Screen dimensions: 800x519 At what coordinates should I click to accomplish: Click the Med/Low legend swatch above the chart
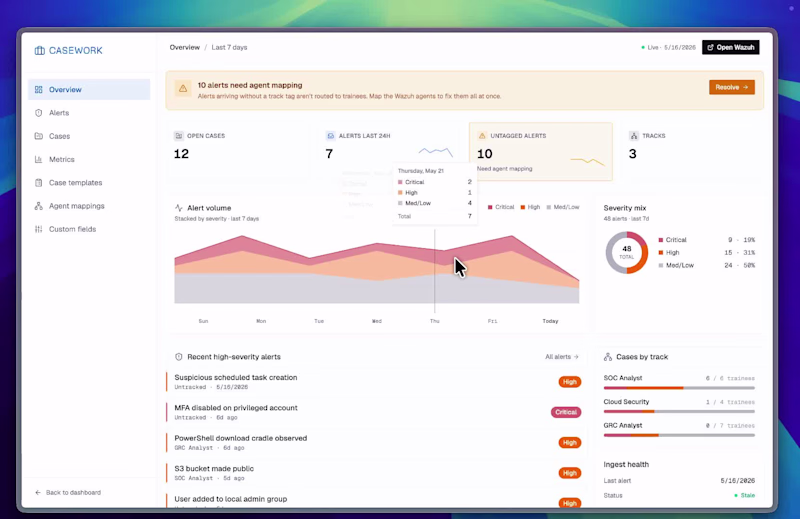pyautogui.click(x=549, y=207)
